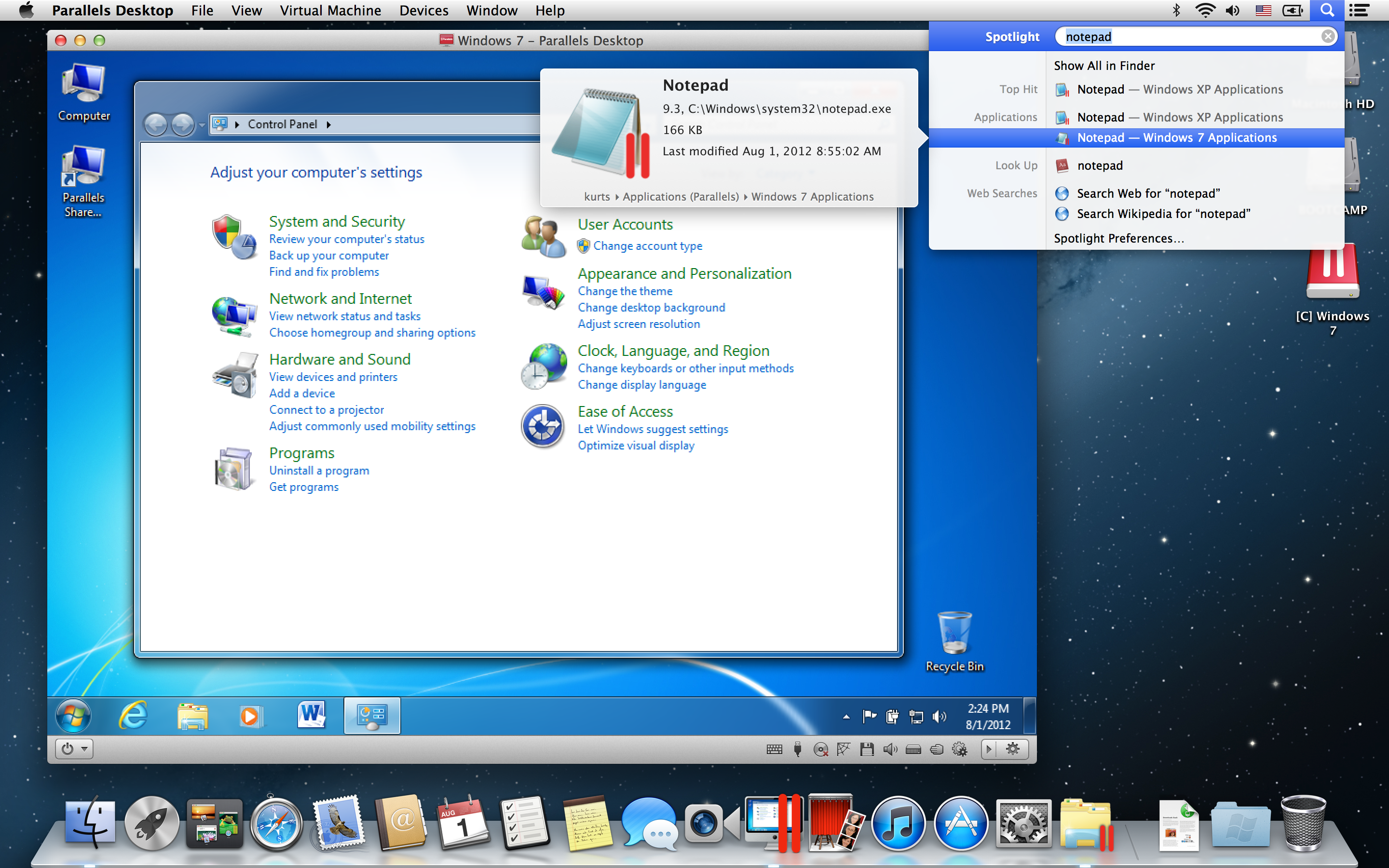Click Control Panel Back button
The image size is (1389, 868).
click(x=156, y=124)
